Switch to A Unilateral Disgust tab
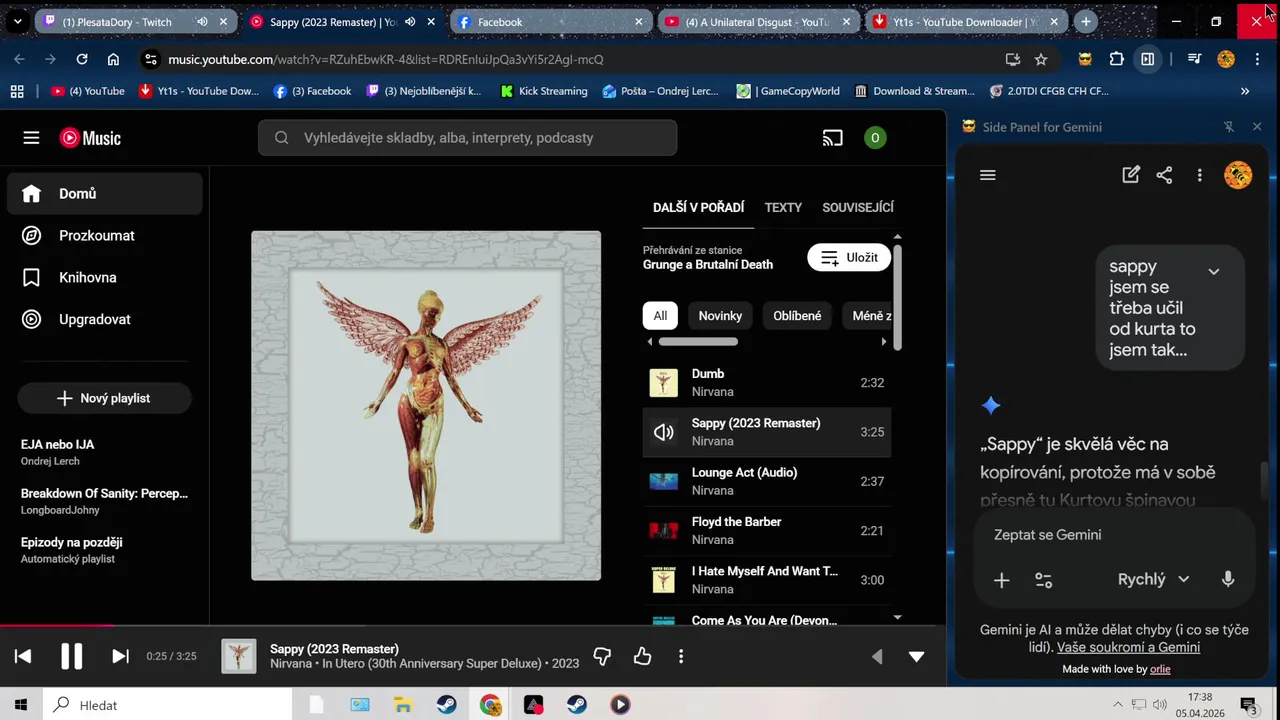The height and width of the screenshot is (720, 1280). point(758,22)
